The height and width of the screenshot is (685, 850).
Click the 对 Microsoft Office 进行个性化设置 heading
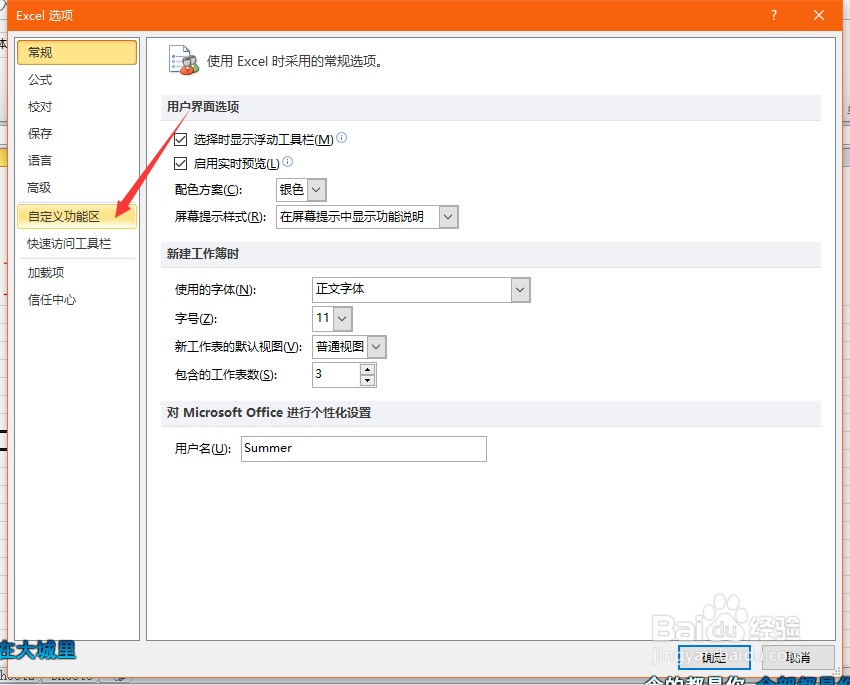pos(269,412)
